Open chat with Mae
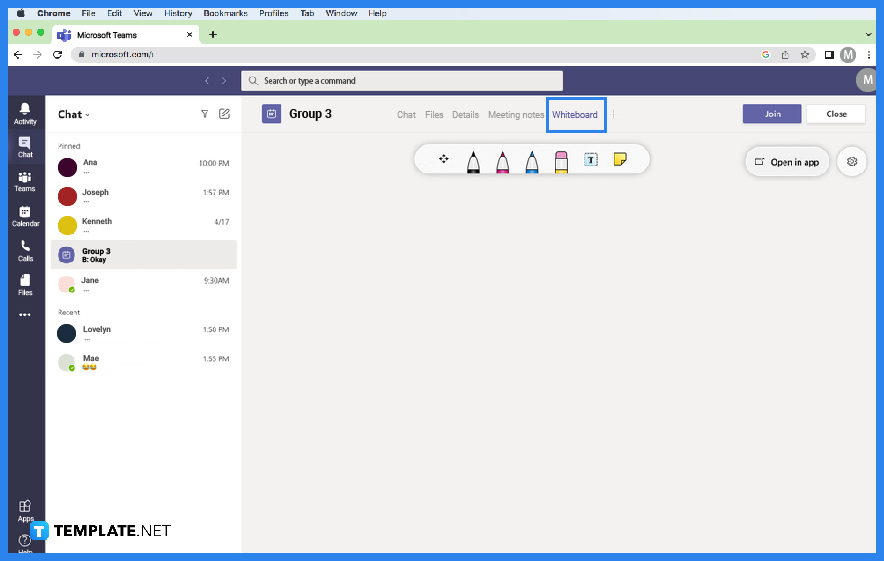This screenshot has height=561, width=884. click(x=144, y=363)
